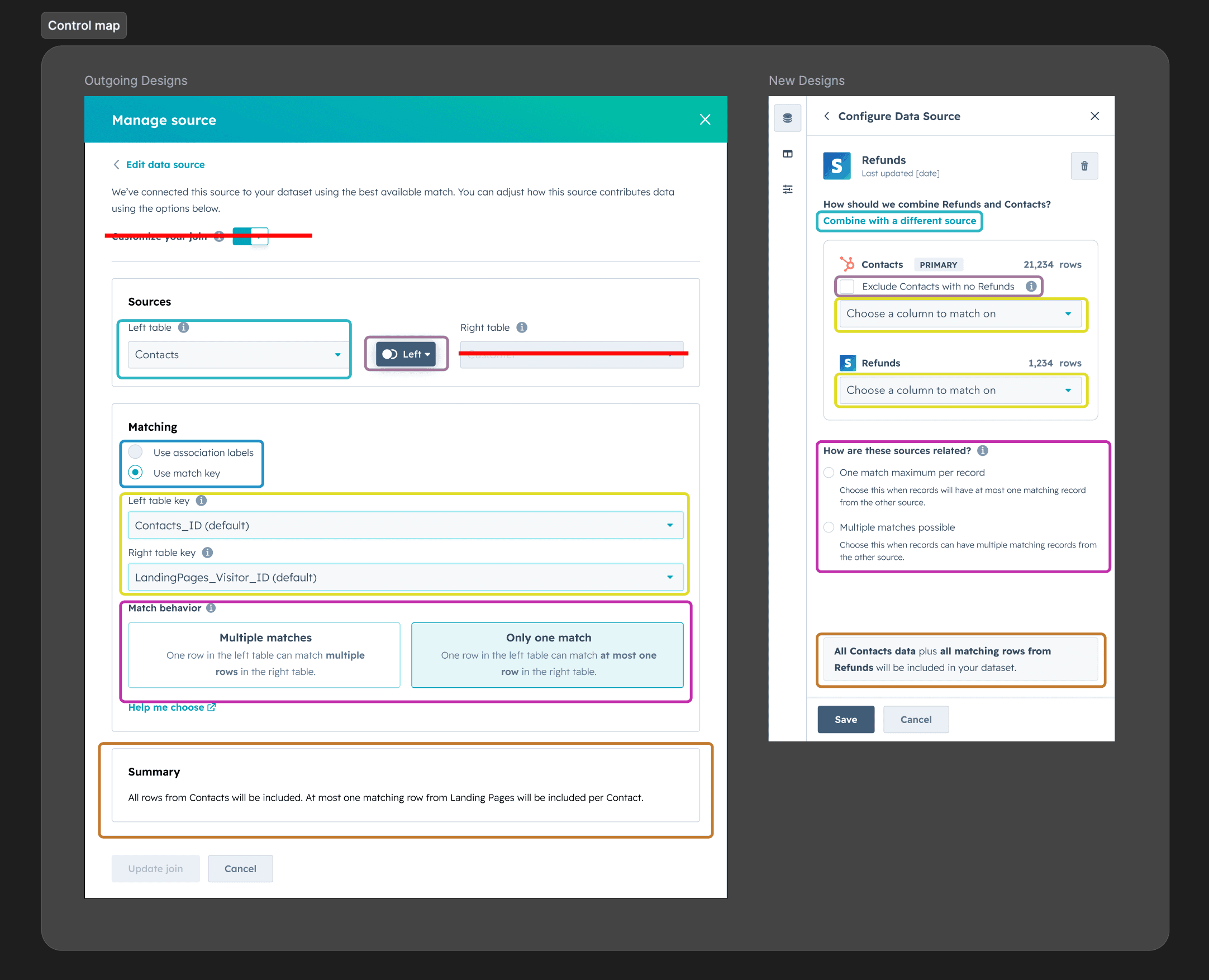Click the table columns icon in sidebar
Image resolution: width=1209 pixels, height=980 pixels.
(787, 154)
